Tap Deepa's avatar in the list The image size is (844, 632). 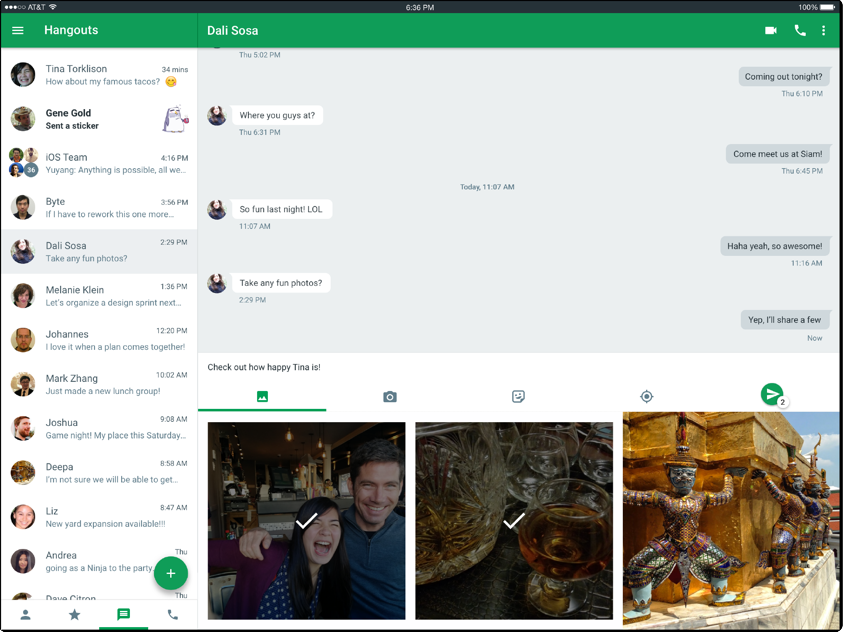[x=23, y=472]
